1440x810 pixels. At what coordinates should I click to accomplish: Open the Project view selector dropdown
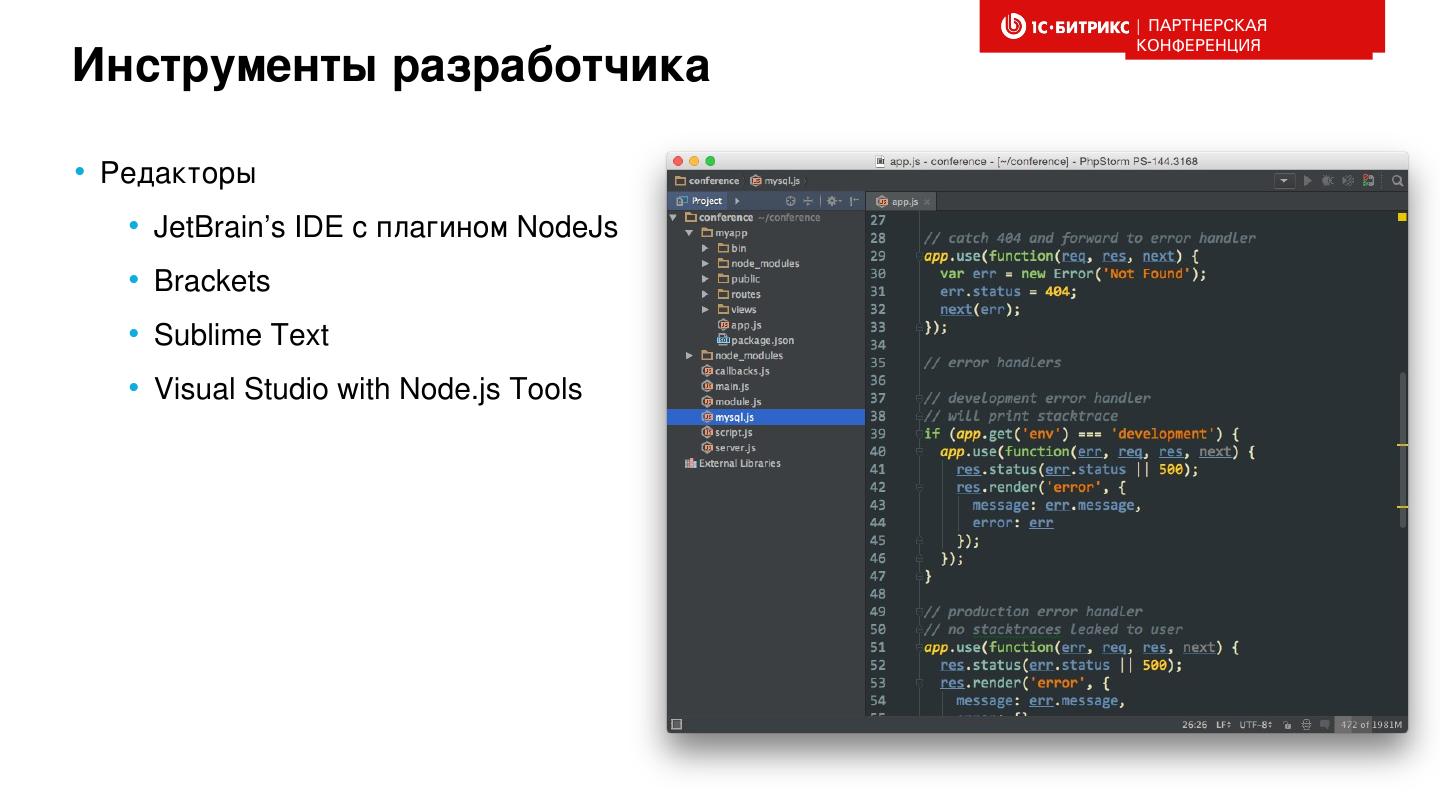pyautogui.click(x=699, y=201)
